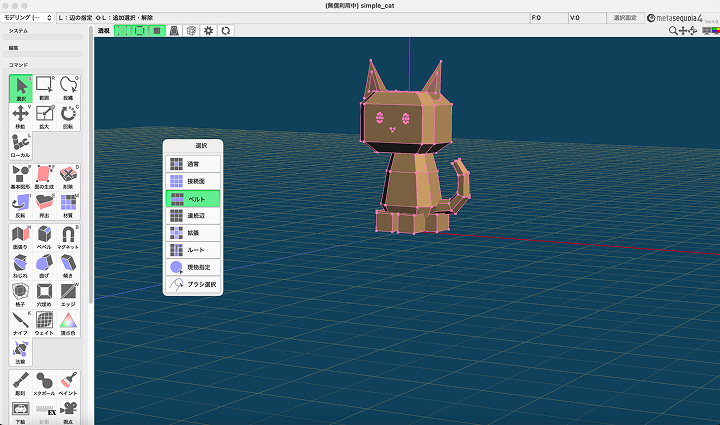Choose ルート in the selection popup
The image size is (720, 425).
[193, 250]
